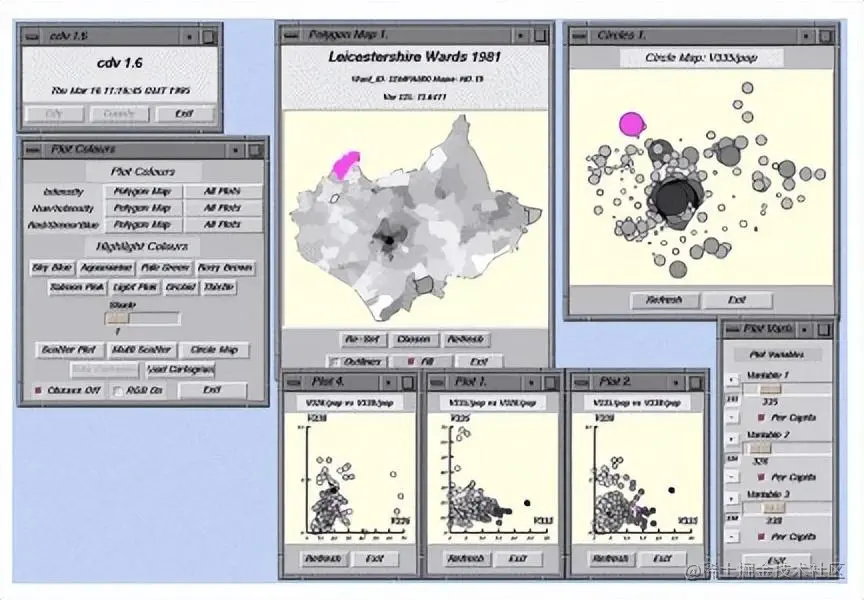This screenshot has width=864, height=600.
Task: Apply Red/Green/Blue colours to Polygon Map
Action: [x=142, y=224]
